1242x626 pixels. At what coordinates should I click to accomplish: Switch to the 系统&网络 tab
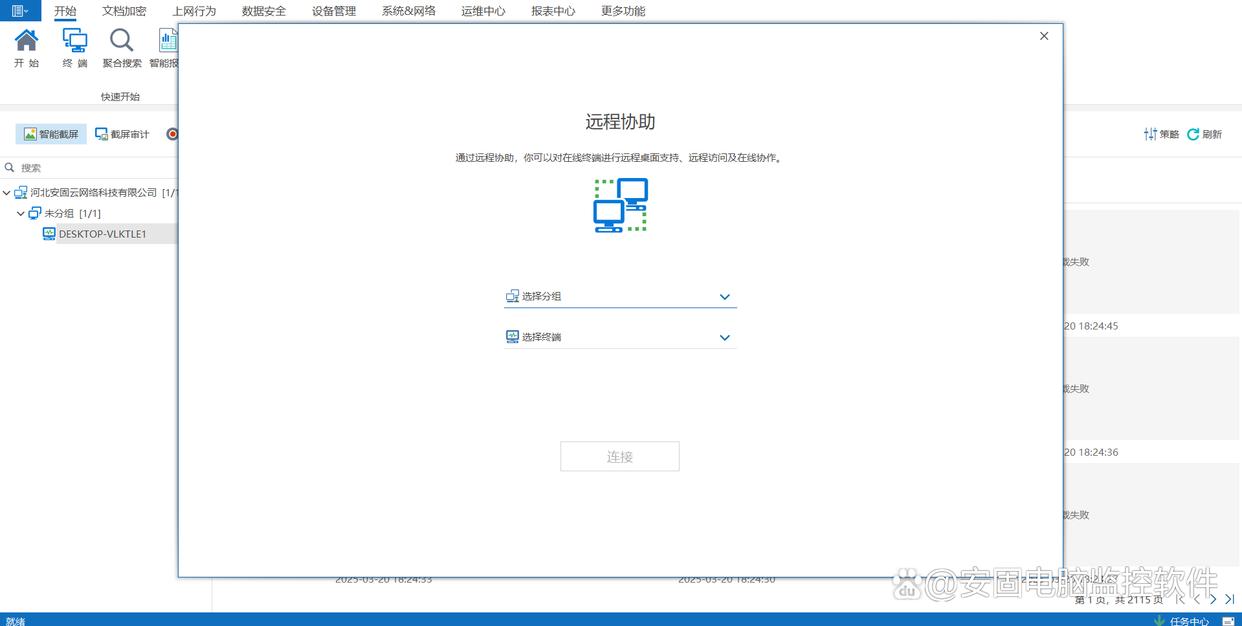tap(409, 11)
